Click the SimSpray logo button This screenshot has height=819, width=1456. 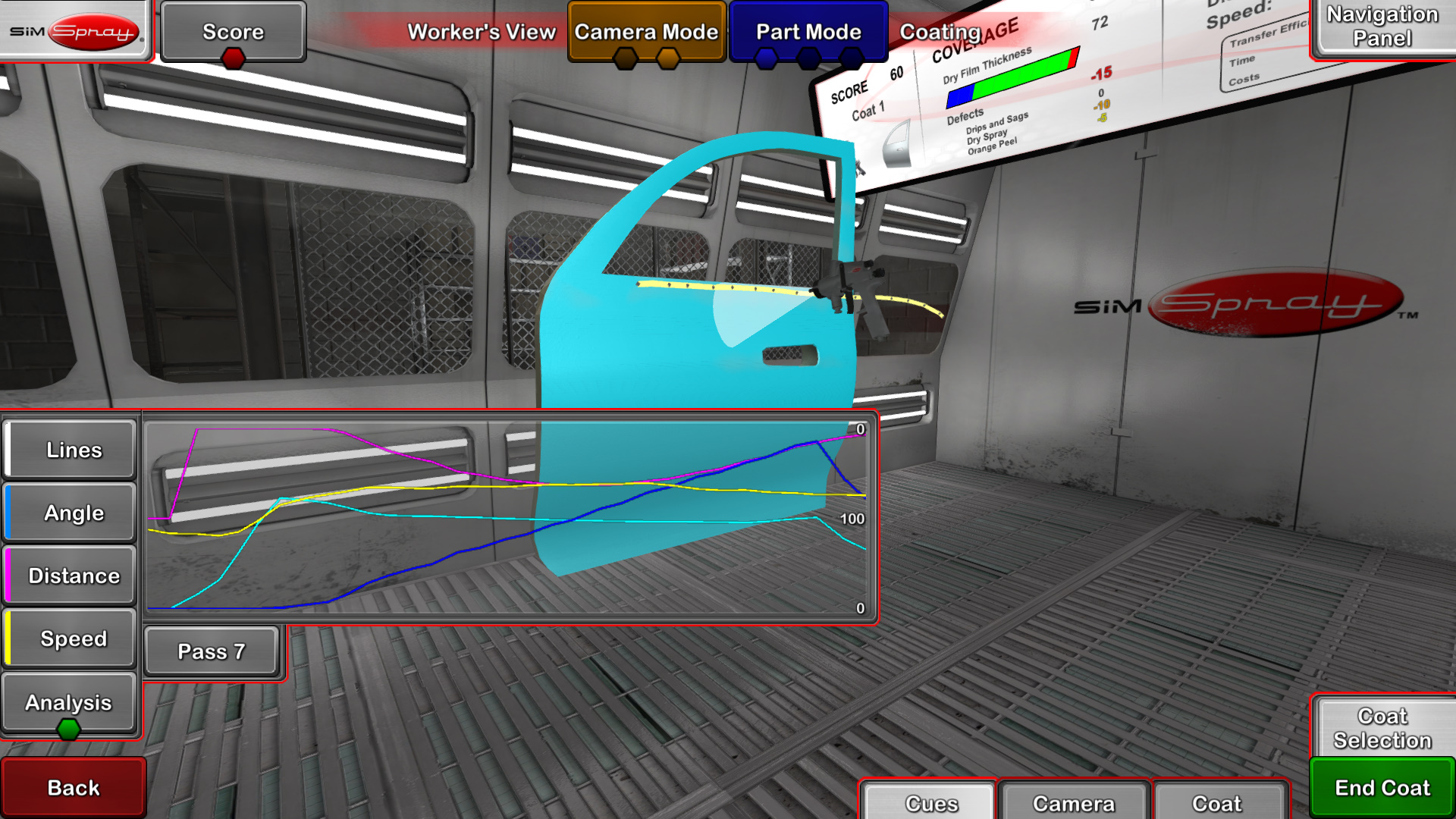coord(74,30)
